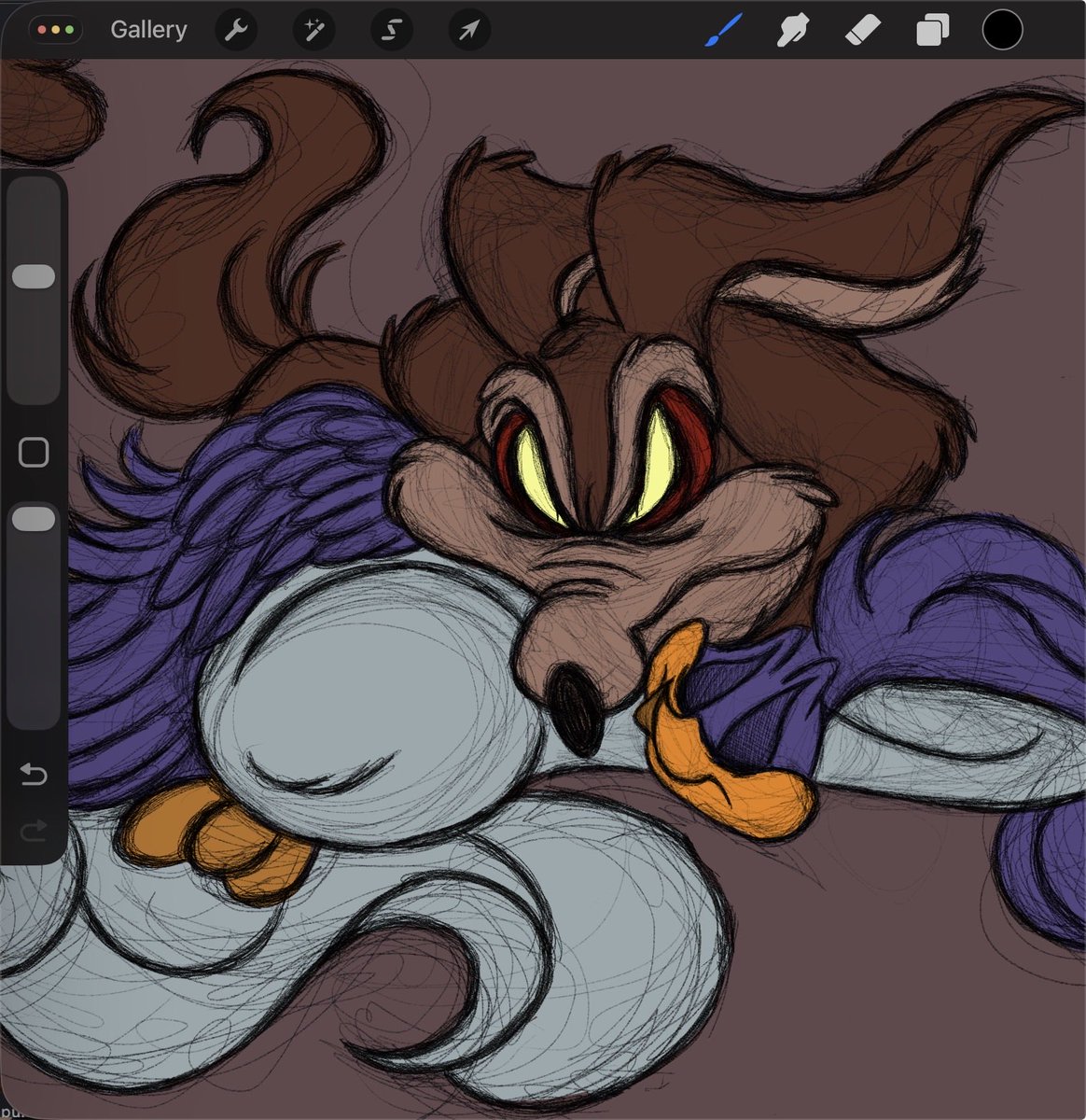The image size is (1086, 1120).
Task: Activate the Selection tool
Action: 392,31
